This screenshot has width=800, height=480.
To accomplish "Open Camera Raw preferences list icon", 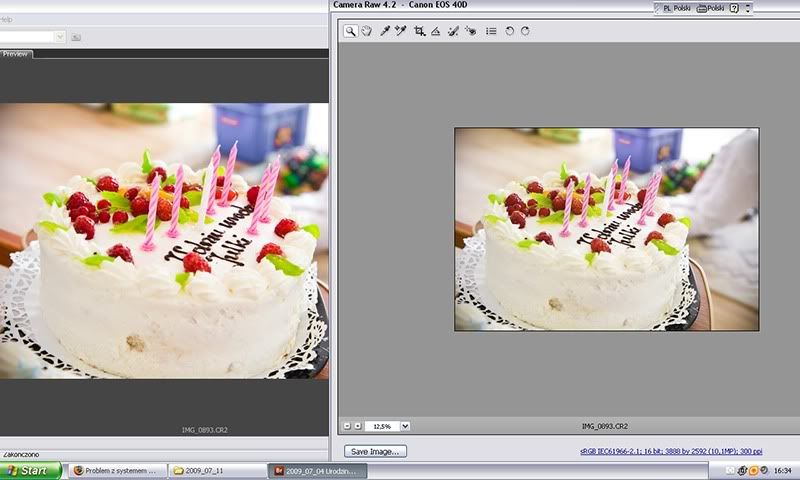I will click(x=491, y=31).
